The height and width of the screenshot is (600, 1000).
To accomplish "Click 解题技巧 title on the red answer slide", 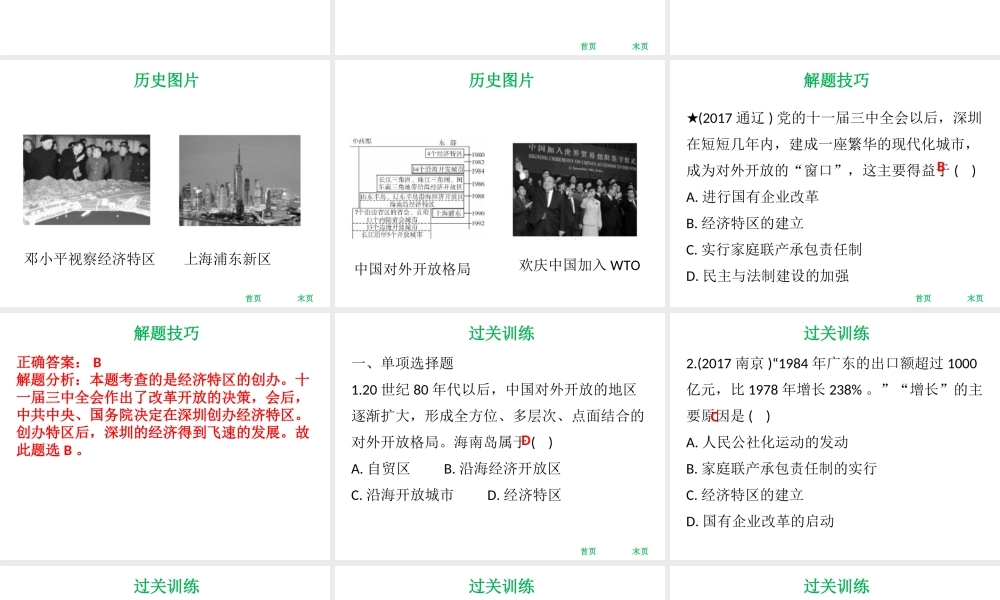I will (166, 333).
